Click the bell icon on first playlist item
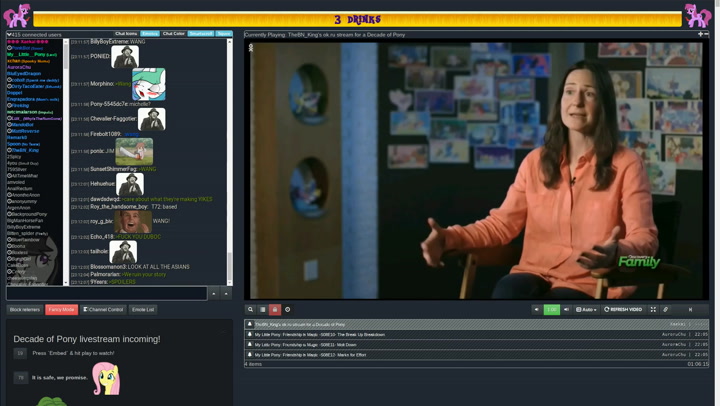The image size is (720, 406). point(250,324)
